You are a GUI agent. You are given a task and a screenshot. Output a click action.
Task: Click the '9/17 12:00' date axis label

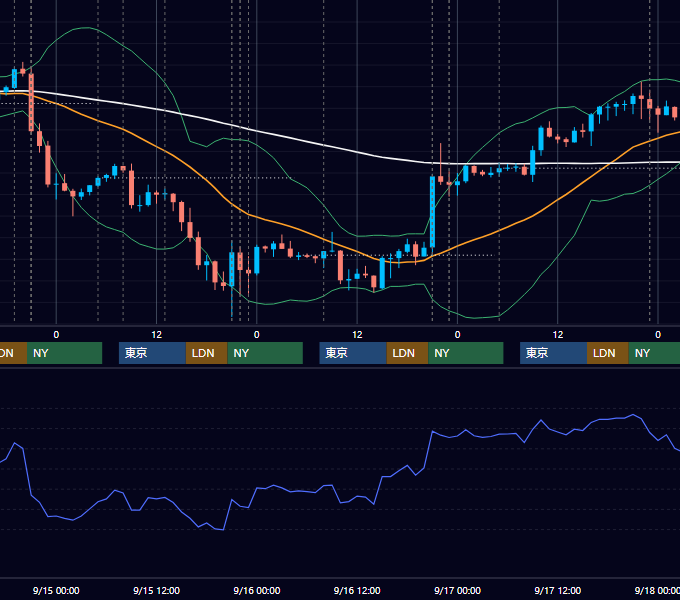(x=558, y=590)
